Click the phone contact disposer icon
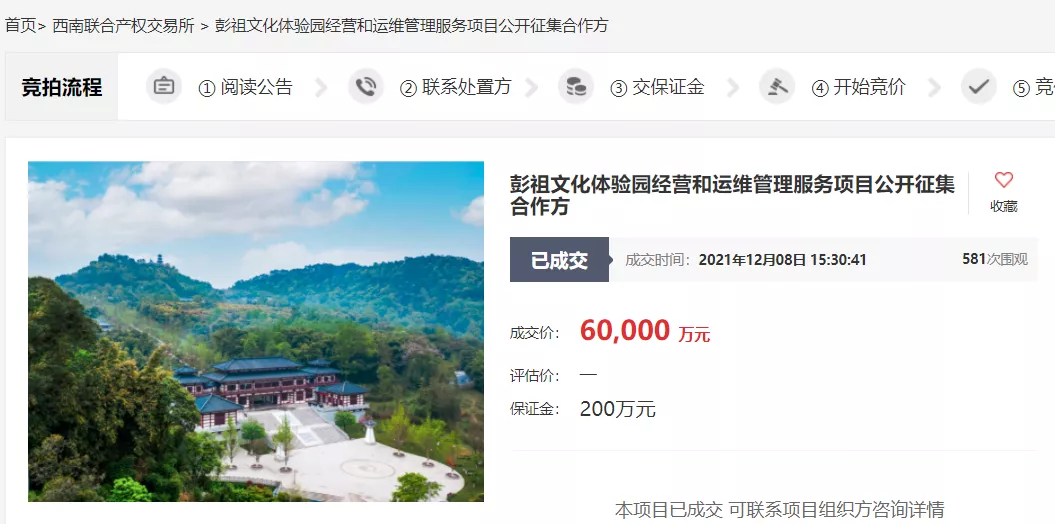 coord(365,87)
